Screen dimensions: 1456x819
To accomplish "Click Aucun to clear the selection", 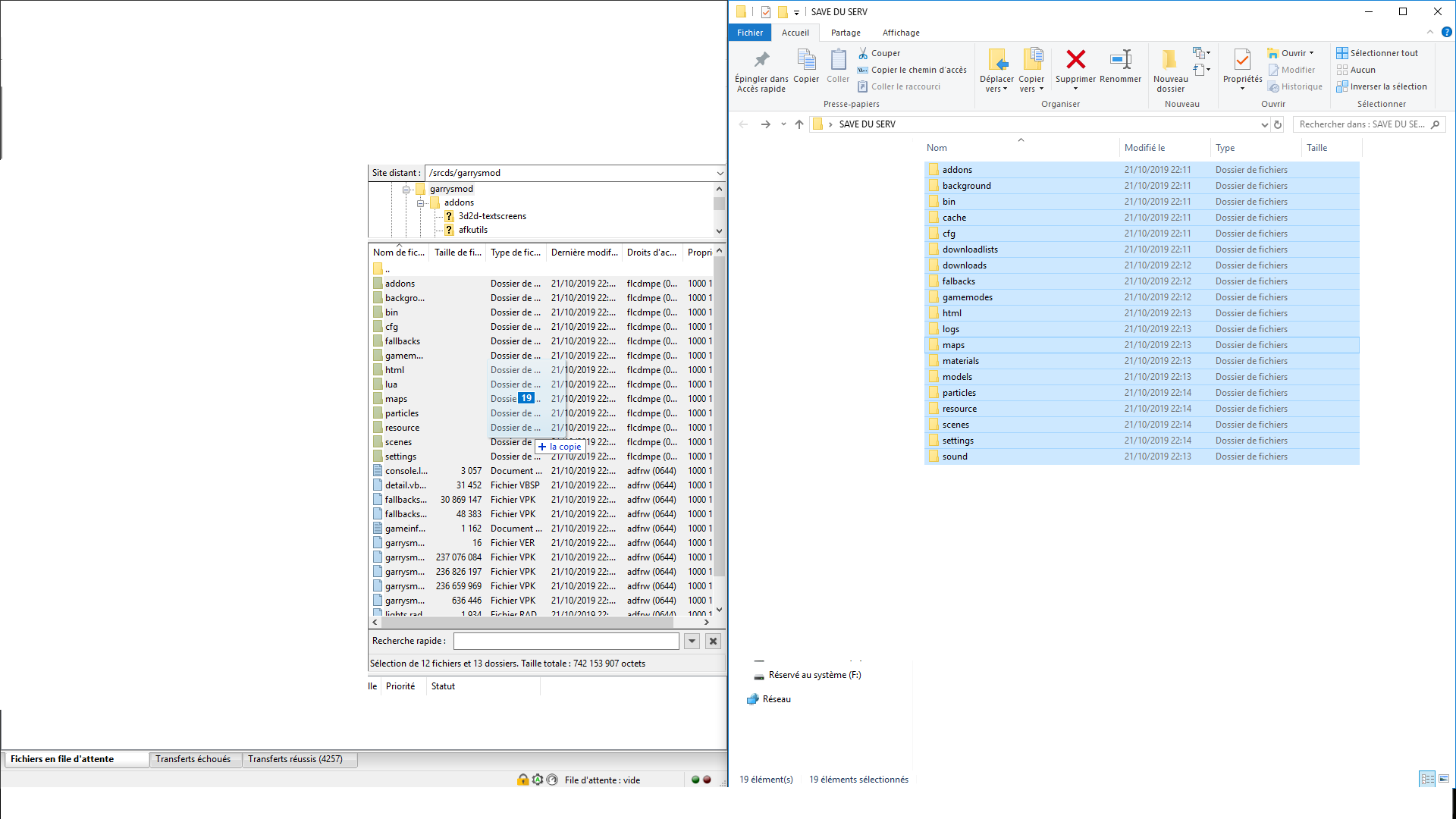I will click(x=1356, y=70).
